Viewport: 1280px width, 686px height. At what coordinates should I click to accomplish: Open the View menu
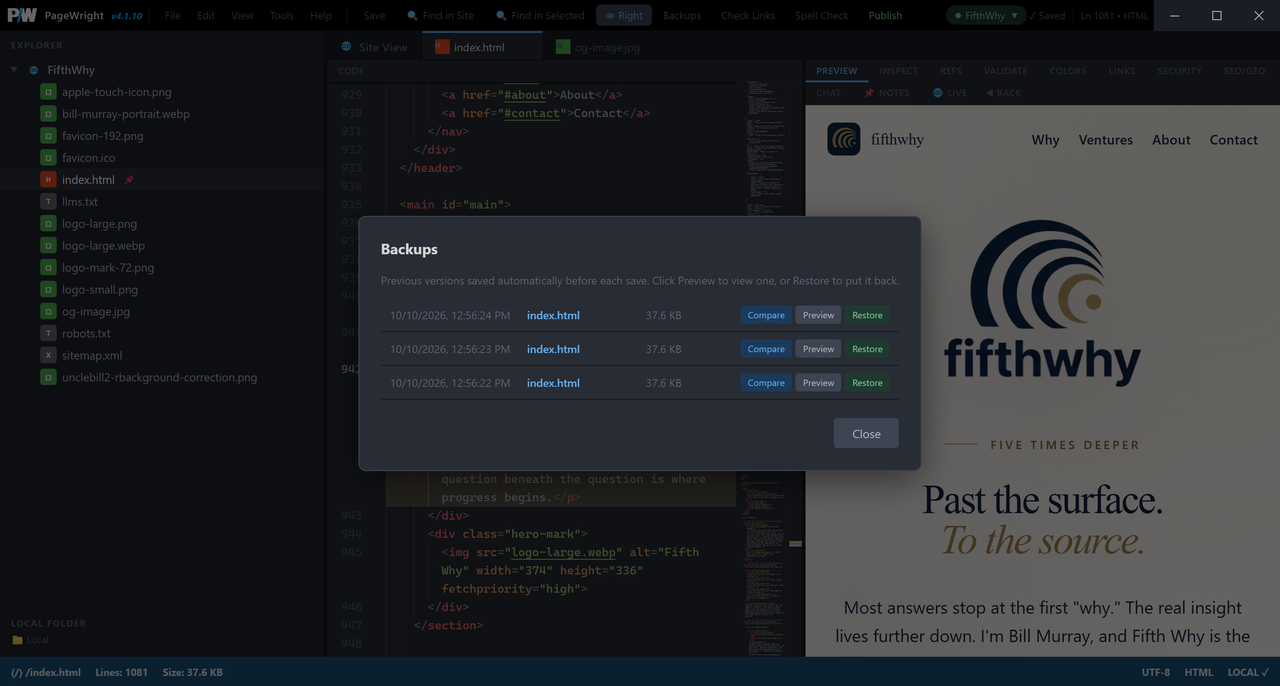242,16
